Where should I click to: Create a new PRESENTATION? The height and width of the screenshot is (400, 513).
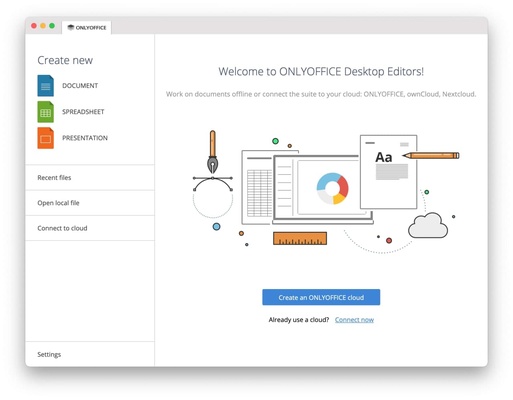(85, 138)
